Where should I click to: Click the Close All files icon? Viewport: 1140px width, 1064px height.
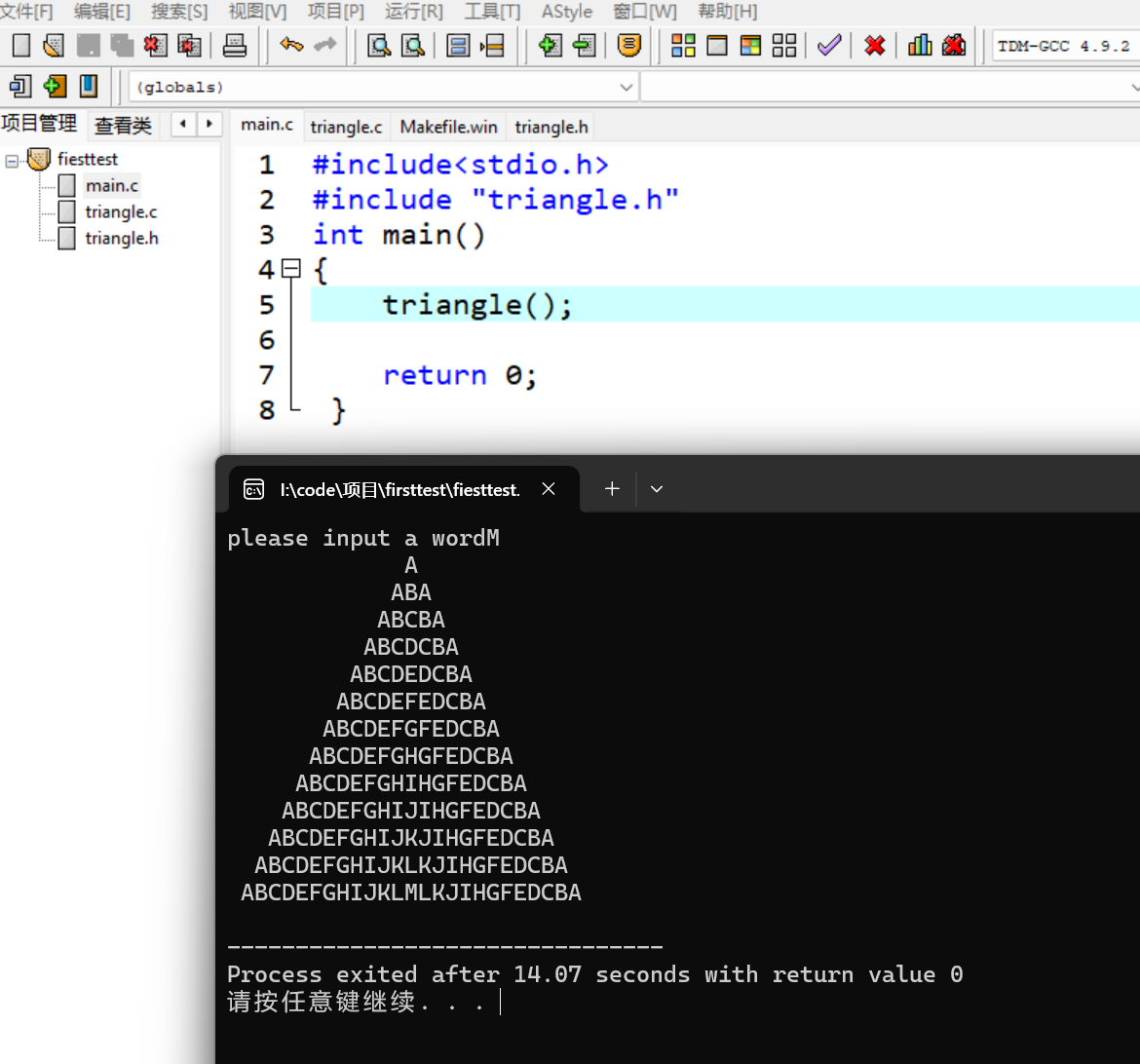[x=189, y=46]
